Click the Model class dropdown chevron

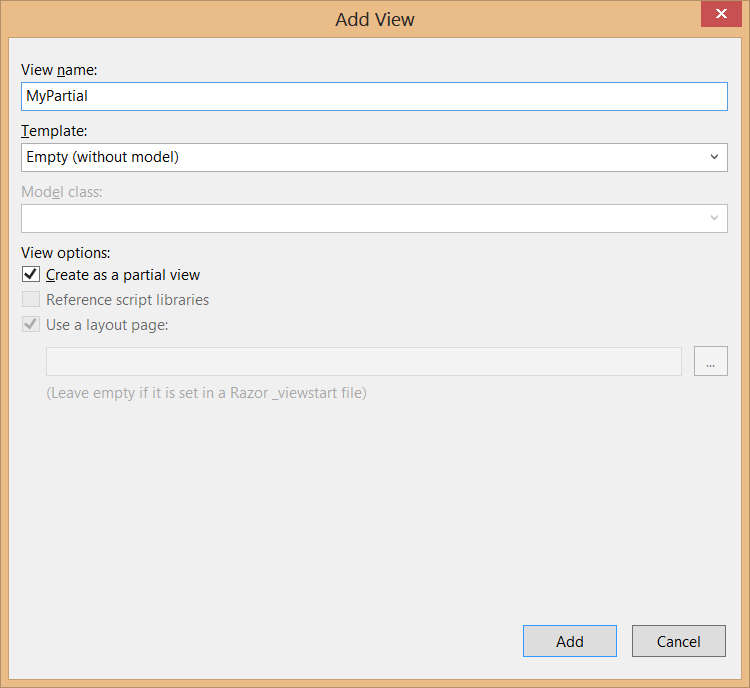(714, 218)
